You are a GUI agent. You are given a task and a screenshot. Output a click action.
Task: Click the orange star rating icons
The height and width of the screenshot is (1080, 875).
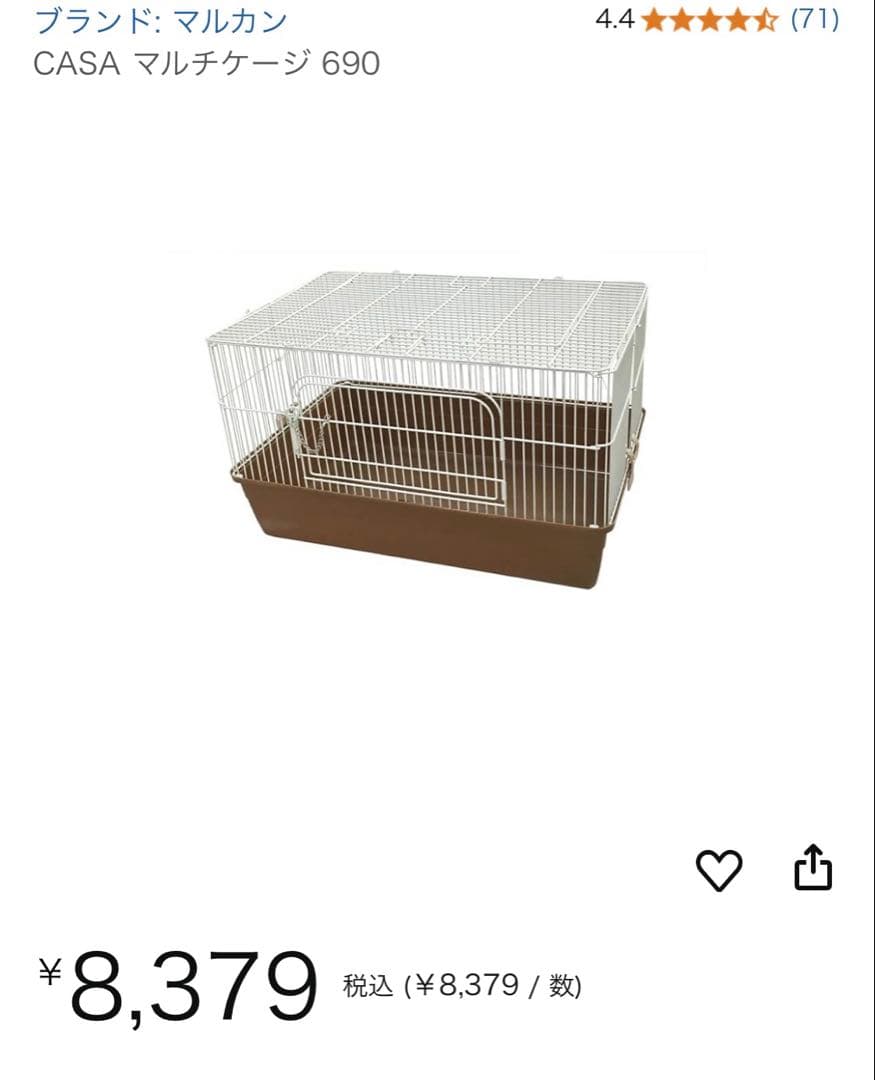[709, 19]
